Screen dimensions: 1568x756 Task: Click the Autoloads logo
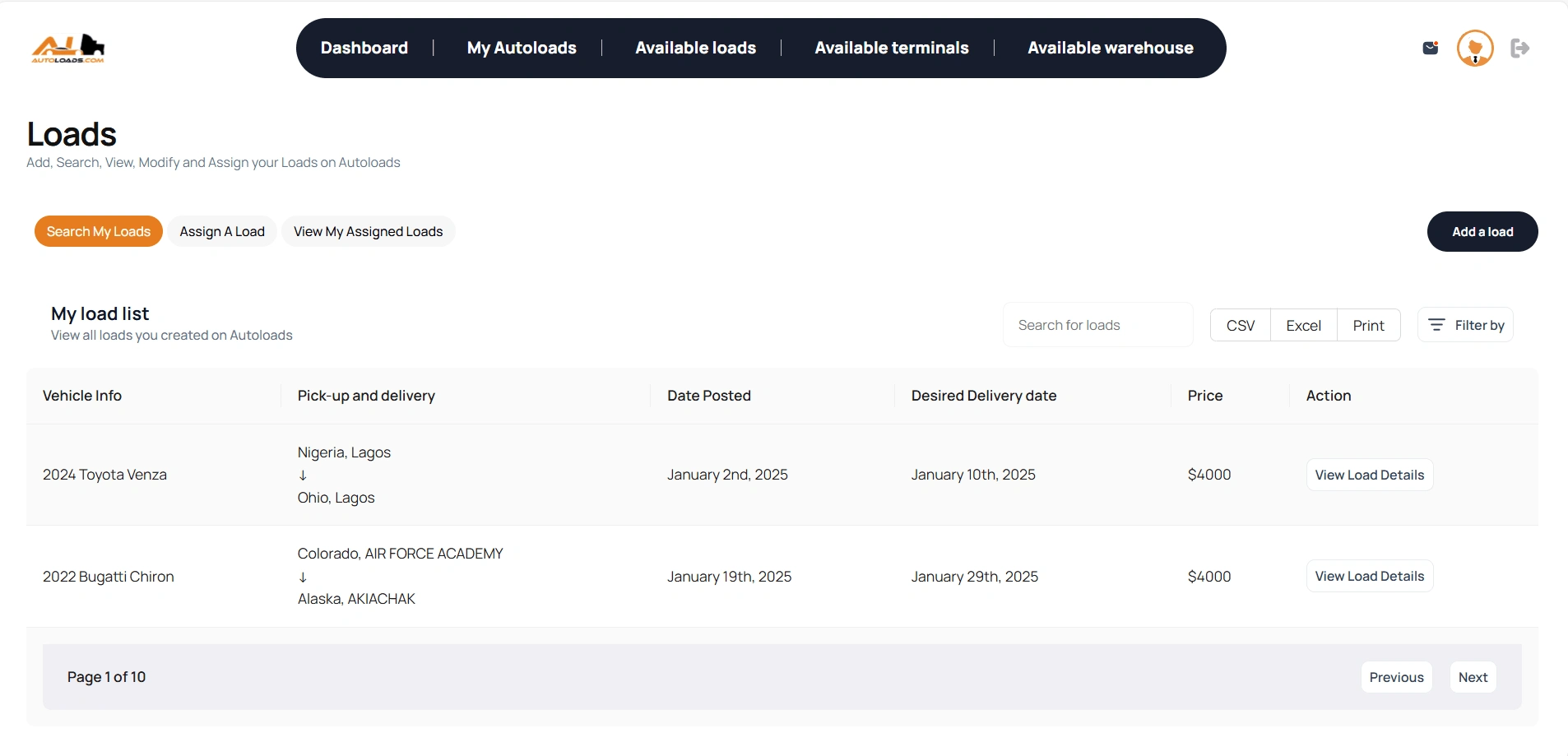(x=68, y=49)
